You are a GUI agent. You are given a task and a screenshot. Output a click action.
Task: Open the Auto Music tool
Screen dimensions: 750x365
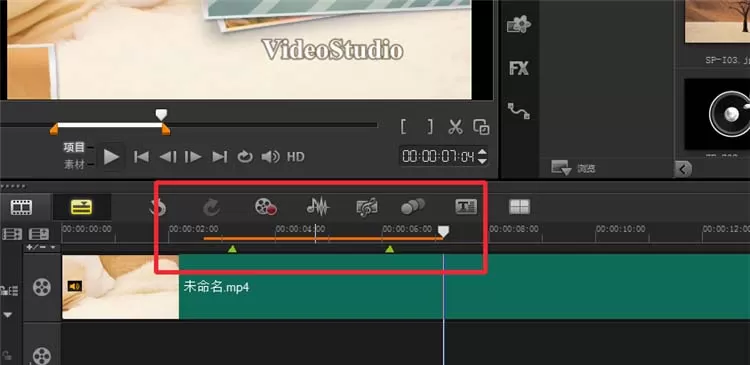click(367, 208)
